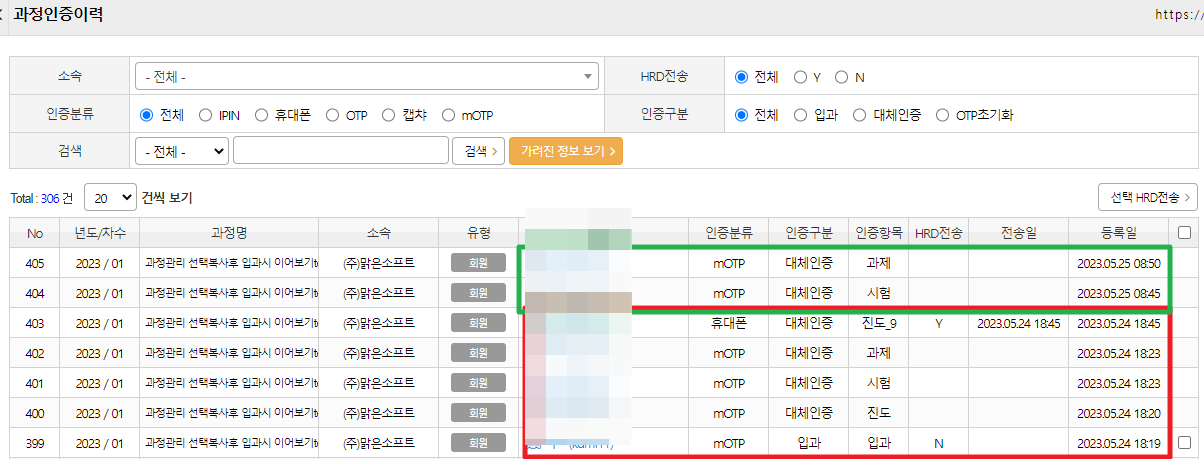
Task: Click the orange 가려진 정보 보기 button
Action: pyautogui.click(x=565, y=151)
